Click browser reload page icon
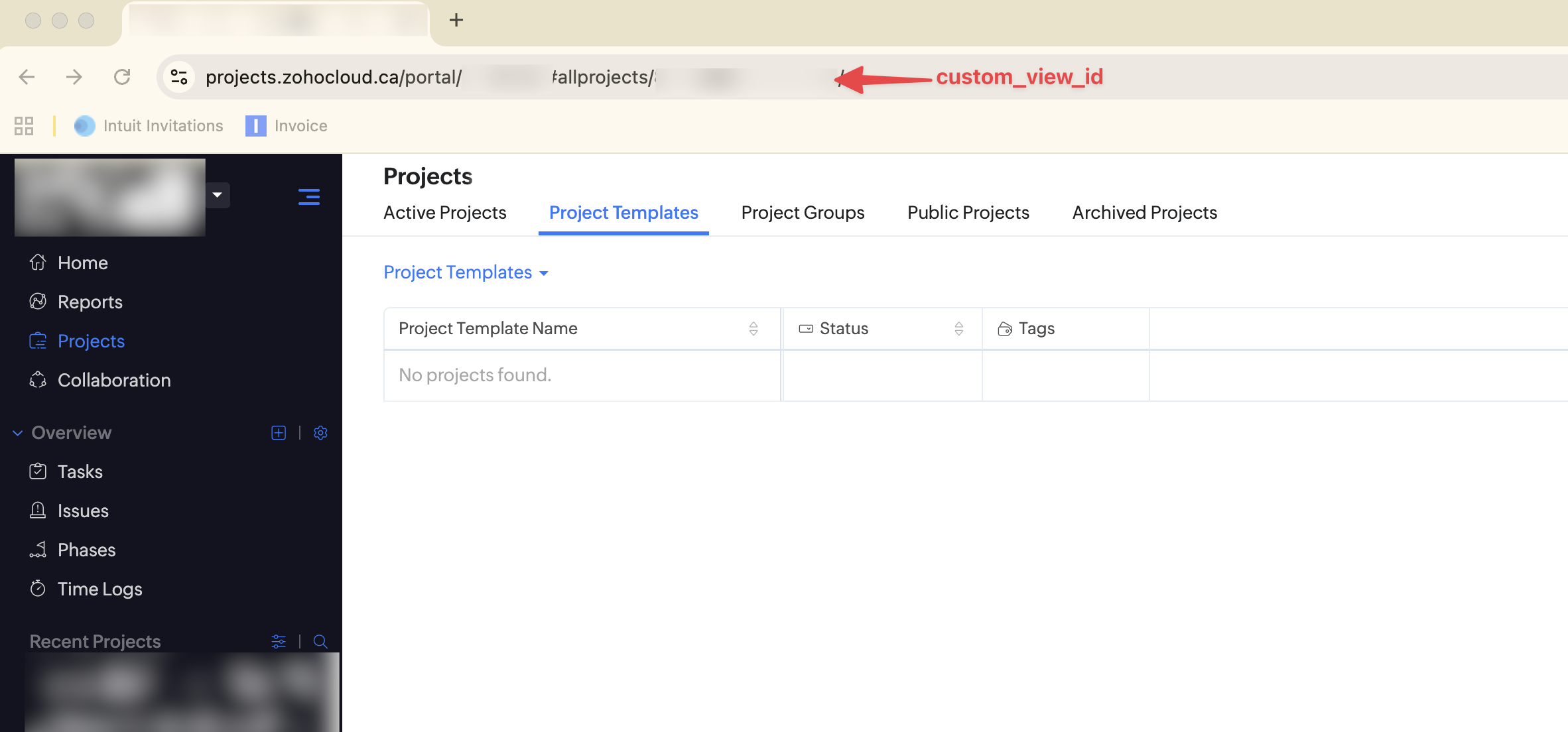 point(122,77)
